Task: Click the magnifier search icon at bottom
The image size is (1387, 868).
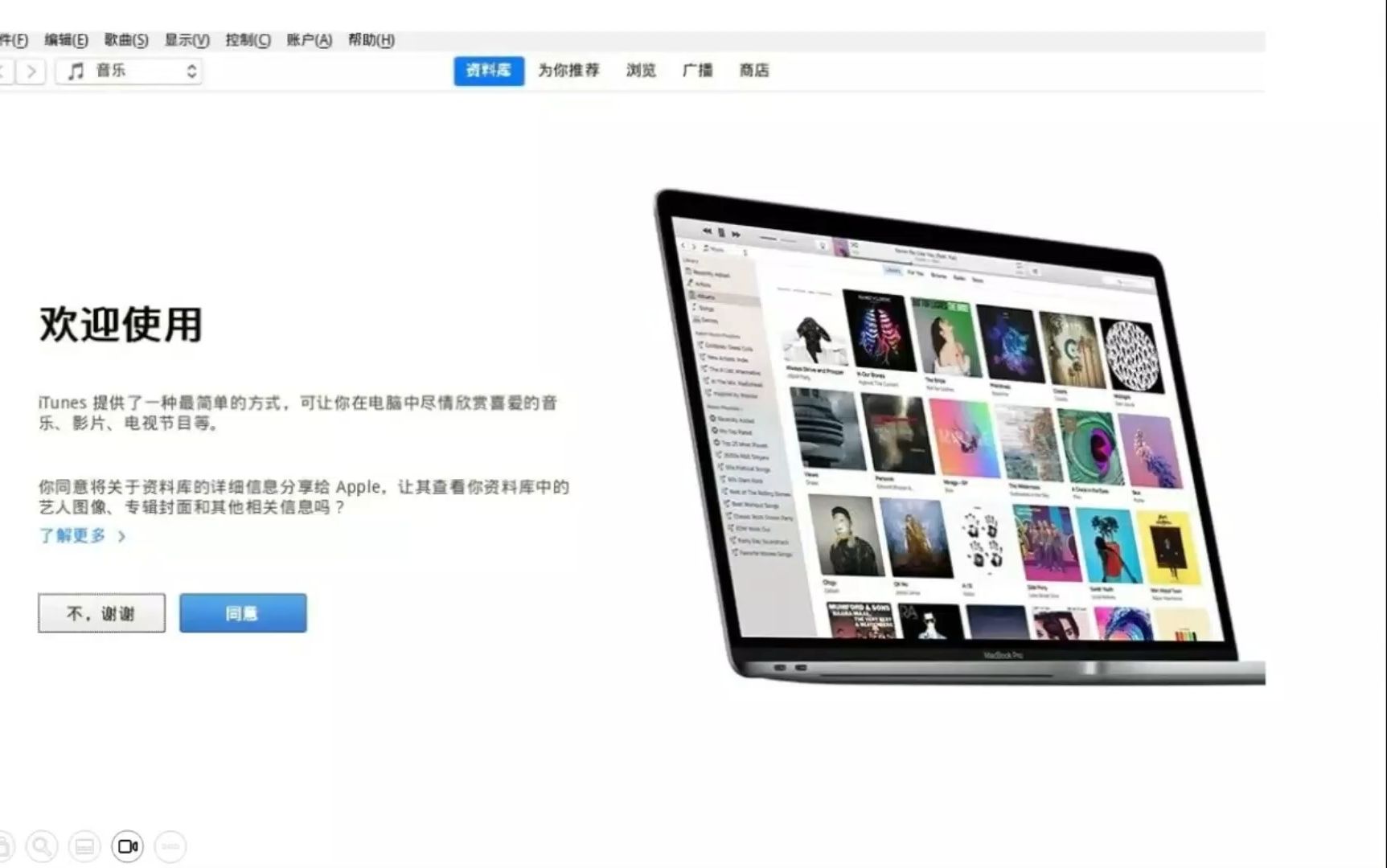Action: coord(42,845)
